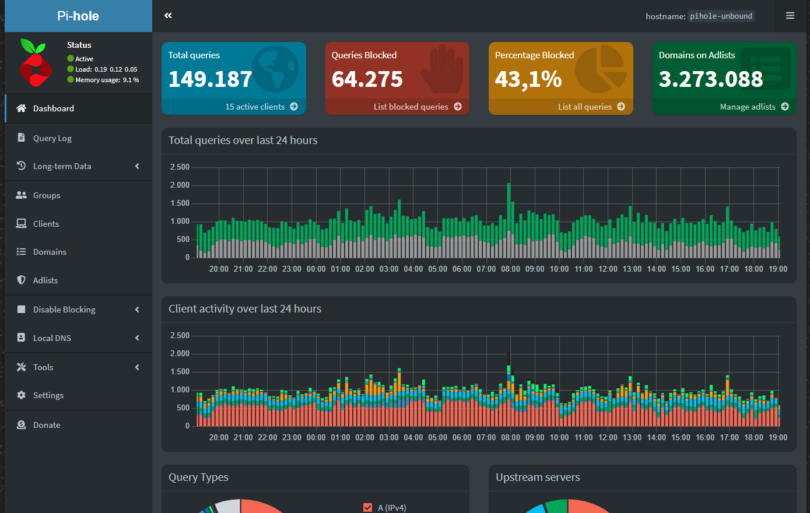Open the Dashboard menu item
The height and width of the screenshot is (513, 810).
coord(79,108)
